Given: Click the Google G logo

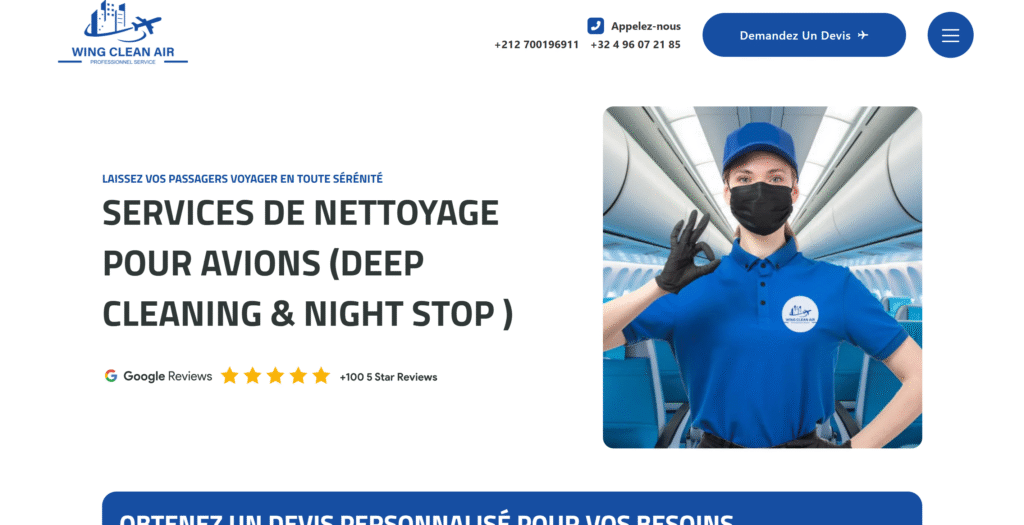Looking at the screenshot, I should click(x=111, y=376).
